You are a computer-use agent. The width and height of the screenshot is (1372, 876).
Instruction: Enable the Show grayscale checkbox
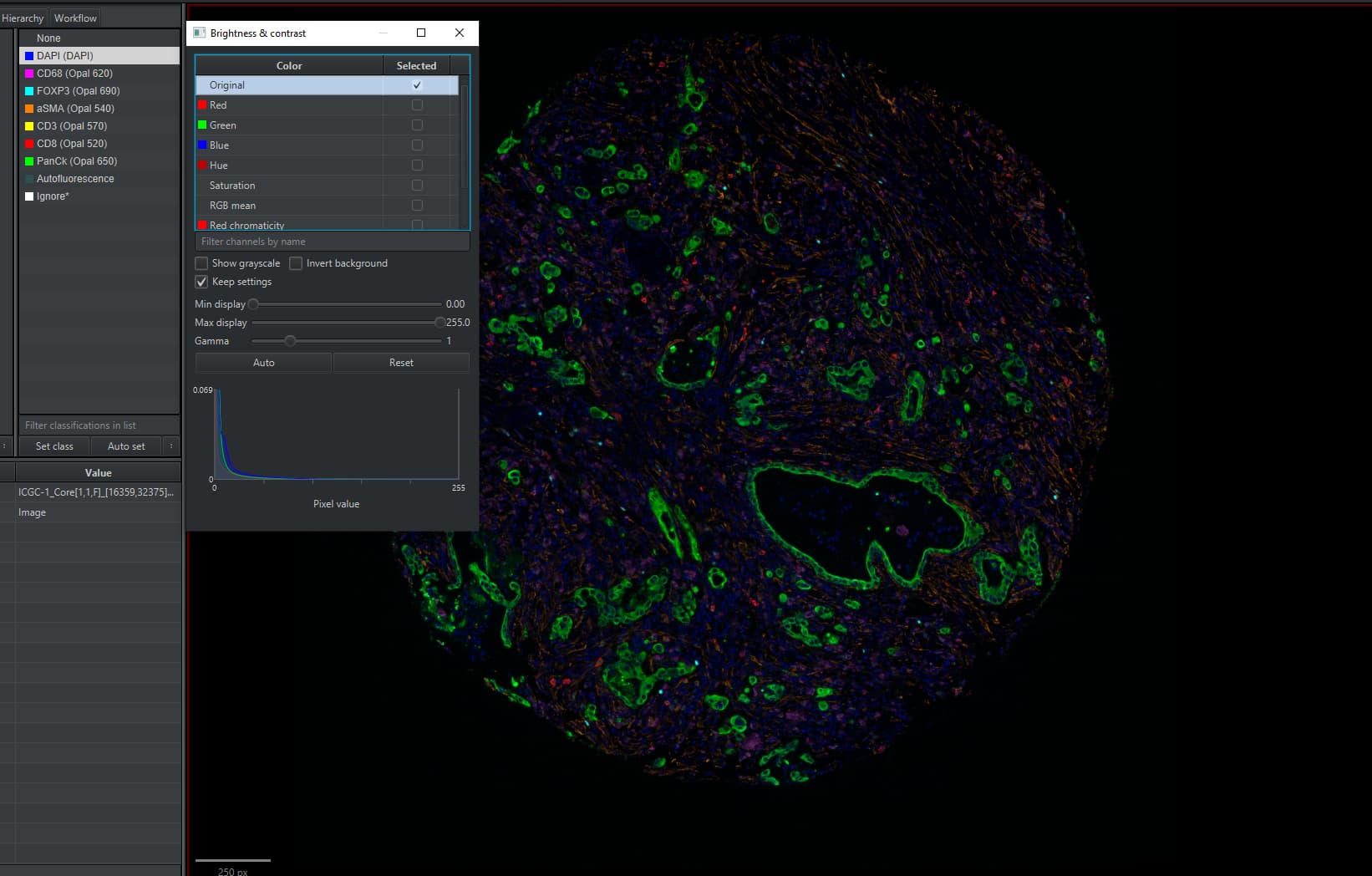point(201,262)
